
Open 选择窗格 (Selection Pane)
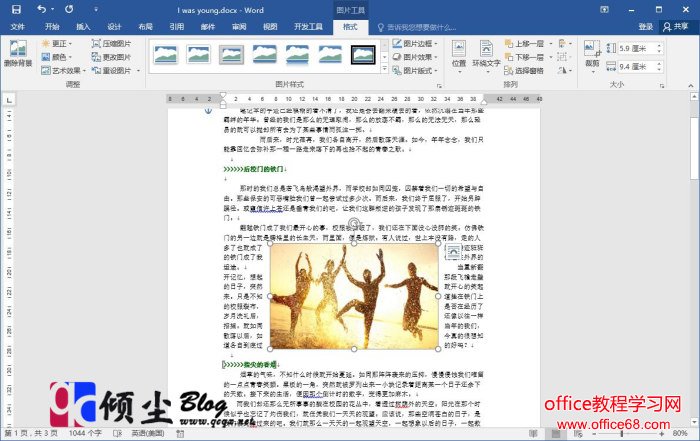click(x=524, y=71)
